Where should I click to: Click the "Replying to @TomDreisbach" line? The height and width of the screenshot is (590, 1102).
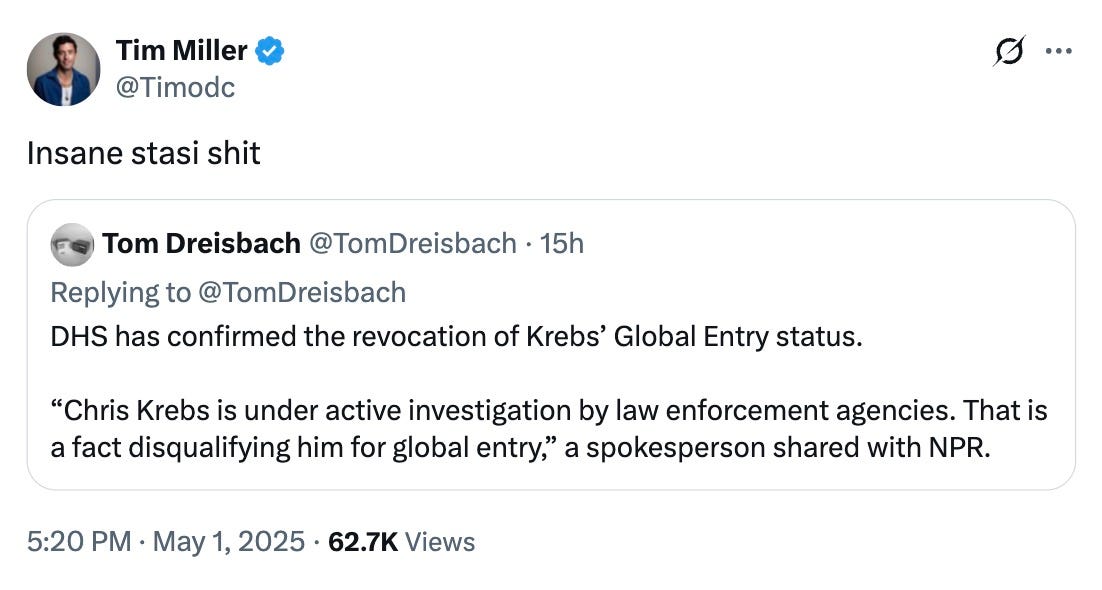tap(228, 292)
